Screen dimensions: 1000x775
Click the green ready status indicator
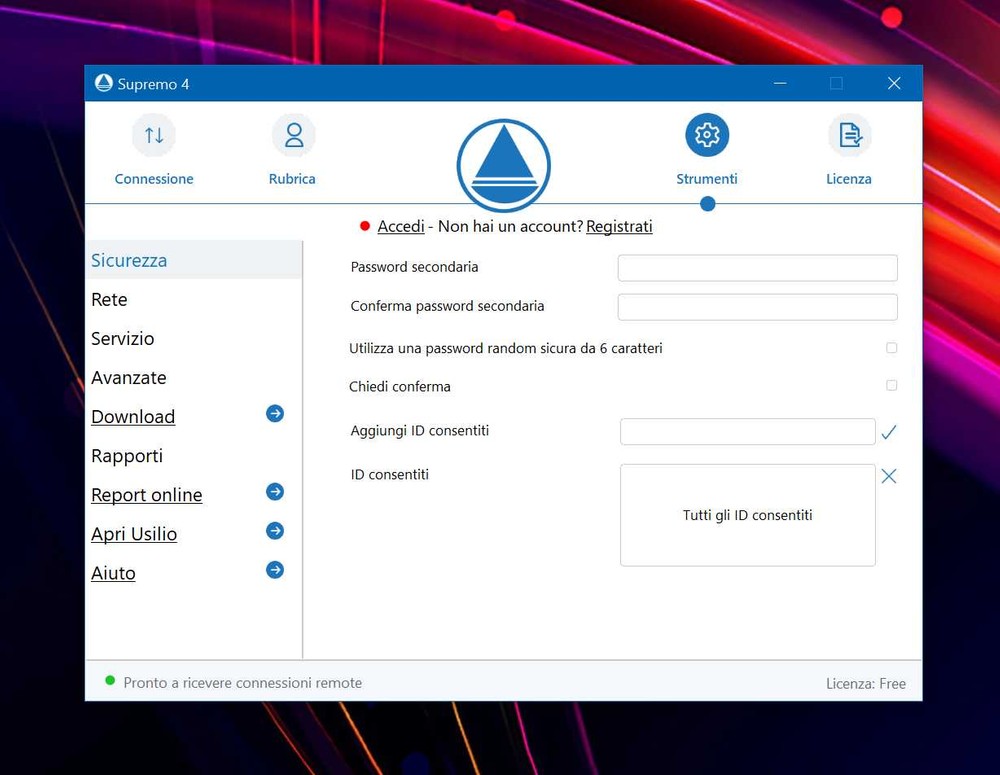tap(110, 681)
